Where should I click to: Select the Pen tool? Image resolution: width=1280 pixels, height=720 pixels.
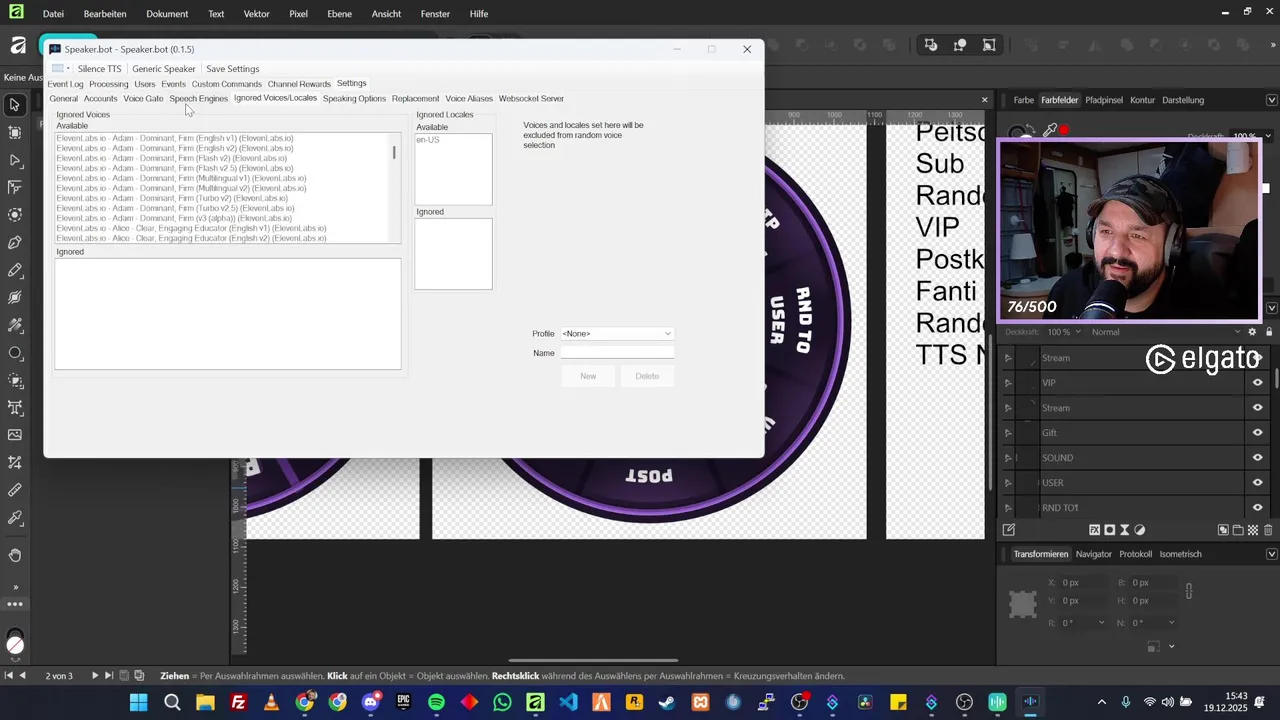tap(15, 242)
